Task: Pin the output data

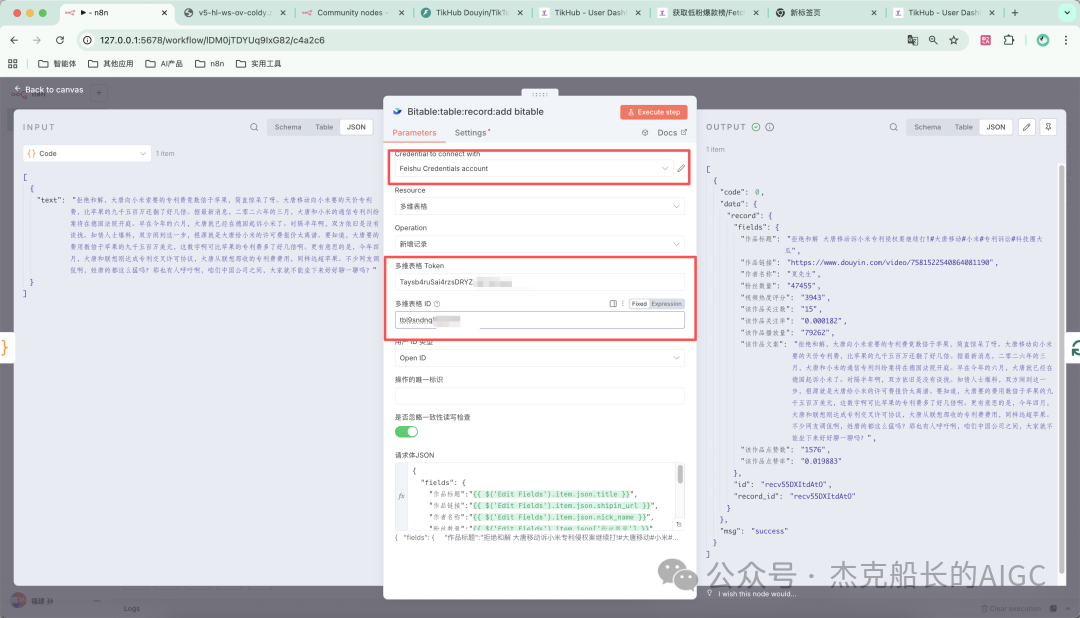Action: click(x=1048, y=127)
